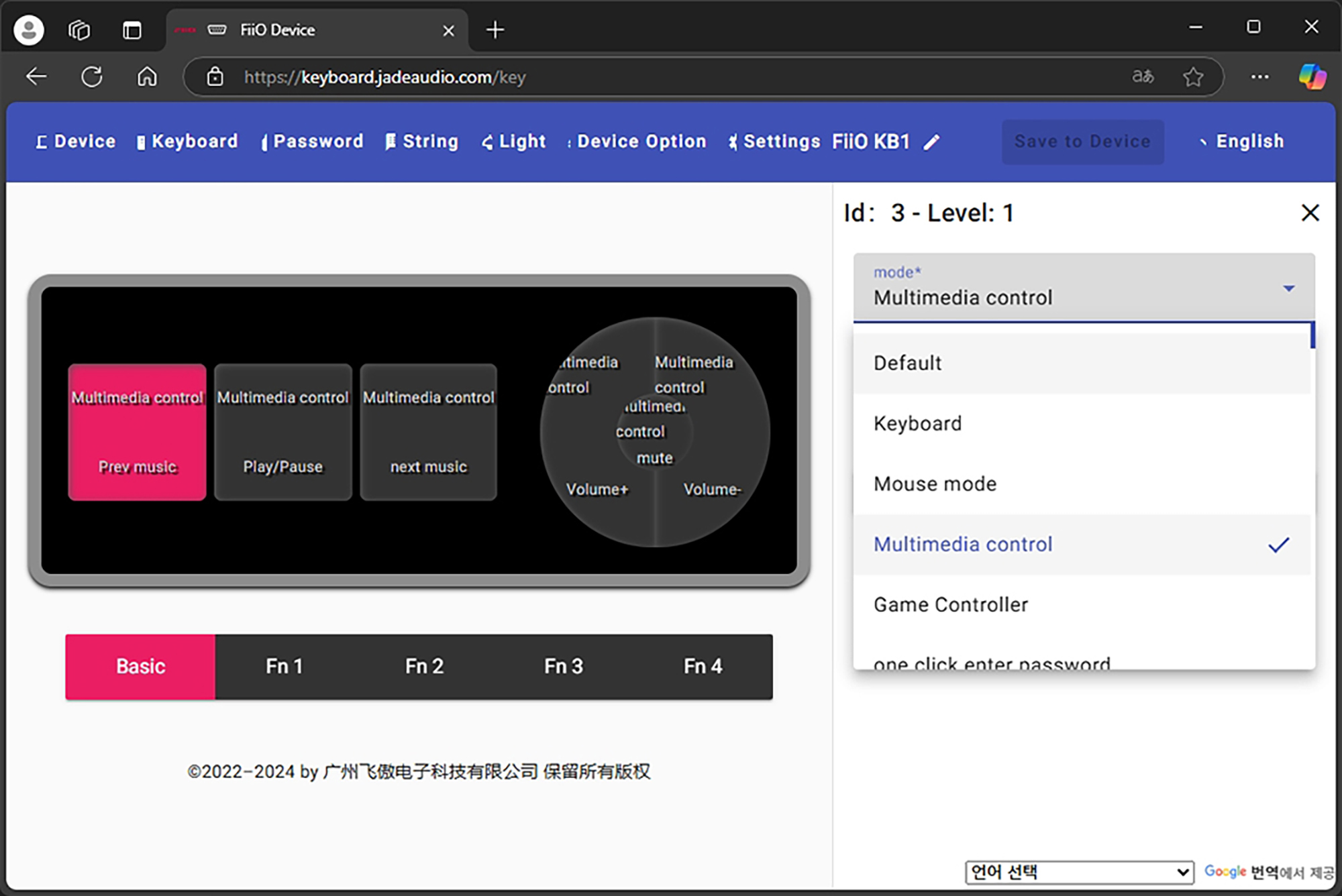
Task: Open the Light menu item
Action: pyautogui.click(x=514, y=142)
